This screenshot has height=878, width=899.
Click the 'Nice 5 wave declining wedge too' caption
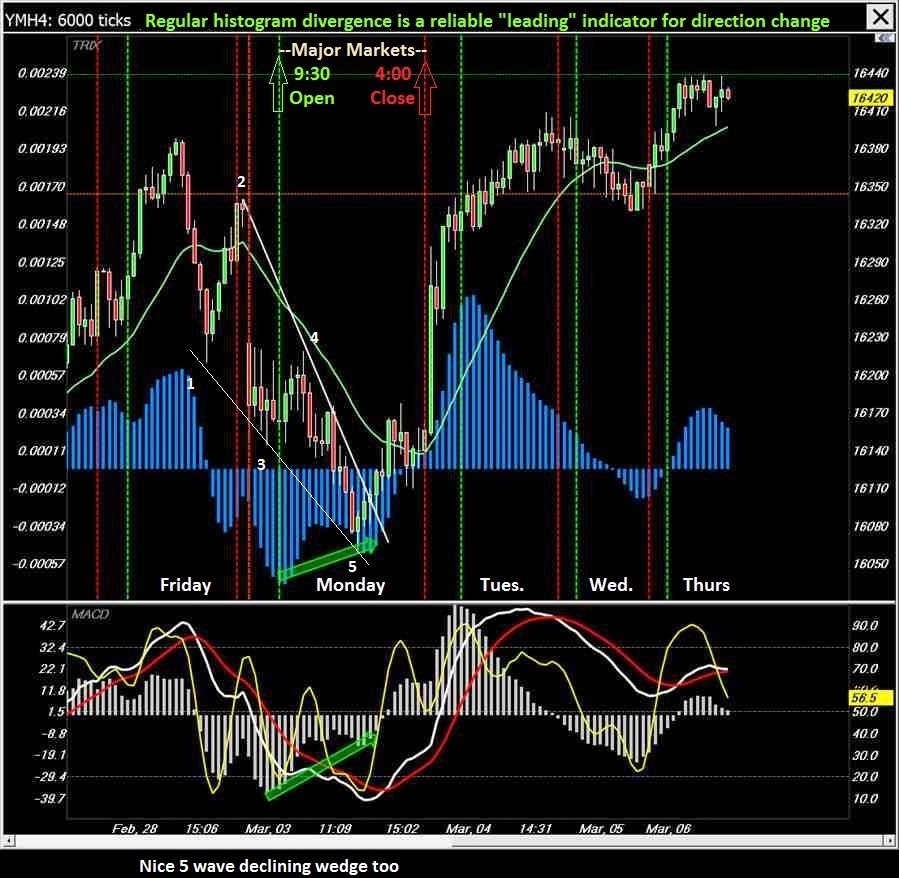(269, 865)
